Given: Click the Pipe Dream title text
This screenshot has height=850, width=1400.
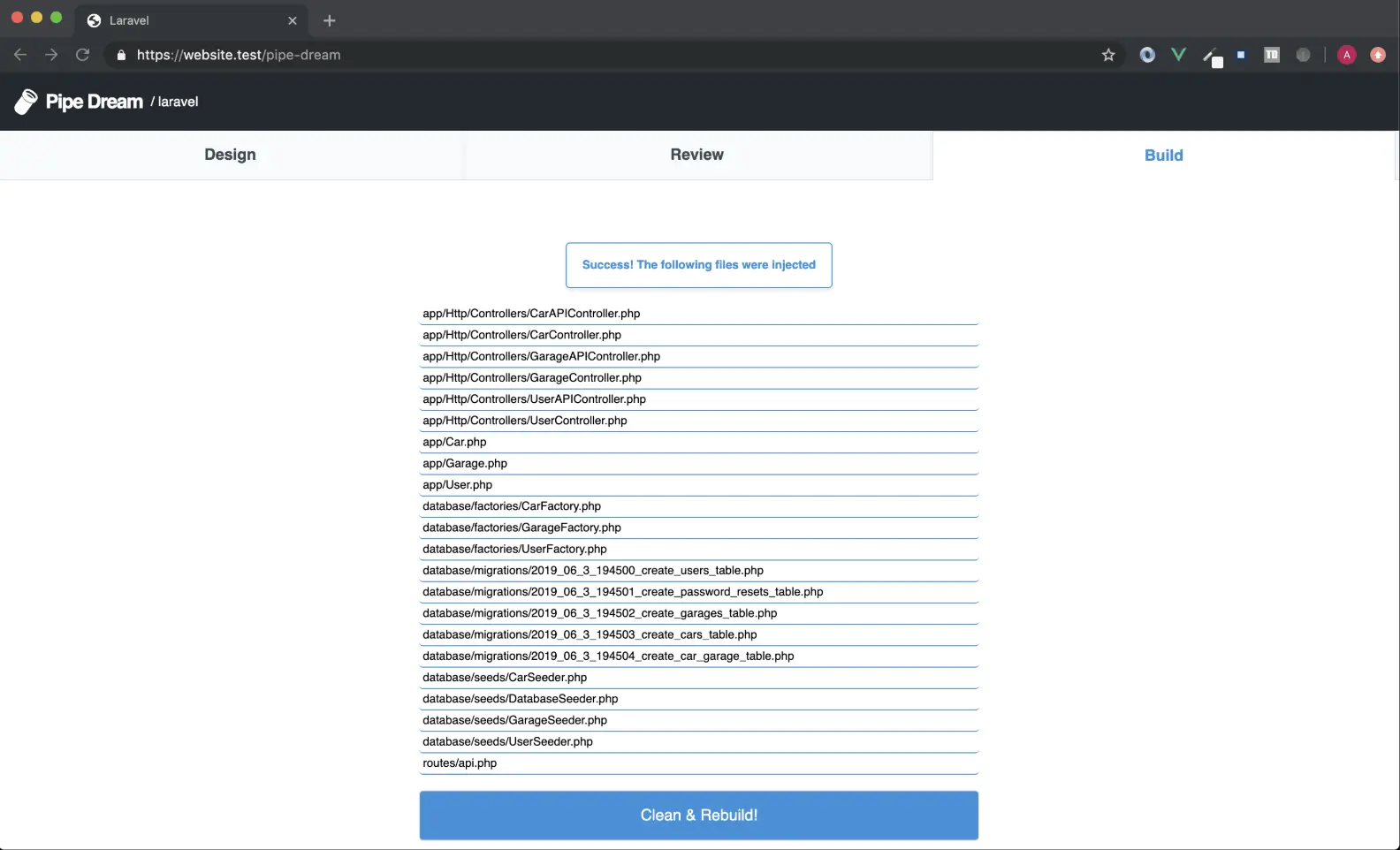Looking at the screenshot, I should [95, 102].
